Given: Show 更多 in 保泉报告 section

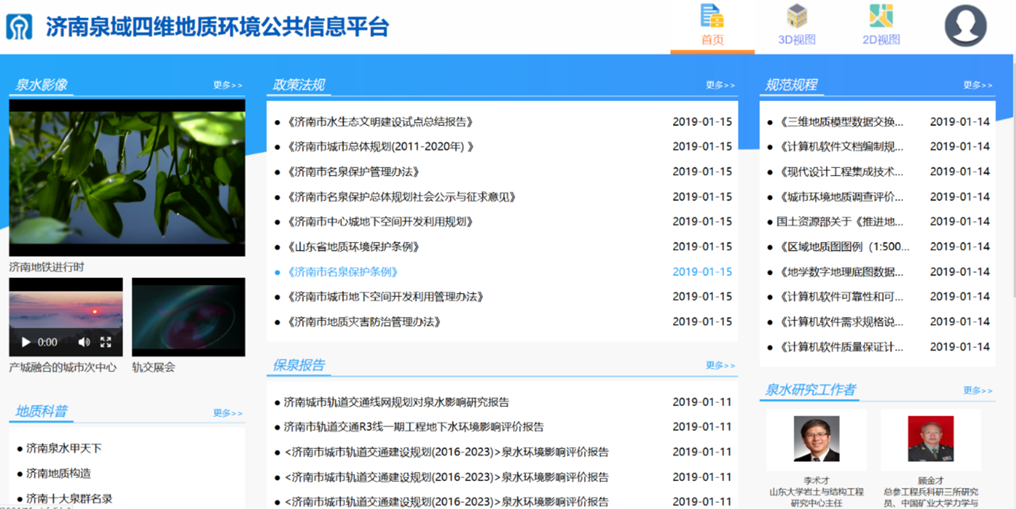Looking at the screenshot, I should coord(720,366).
